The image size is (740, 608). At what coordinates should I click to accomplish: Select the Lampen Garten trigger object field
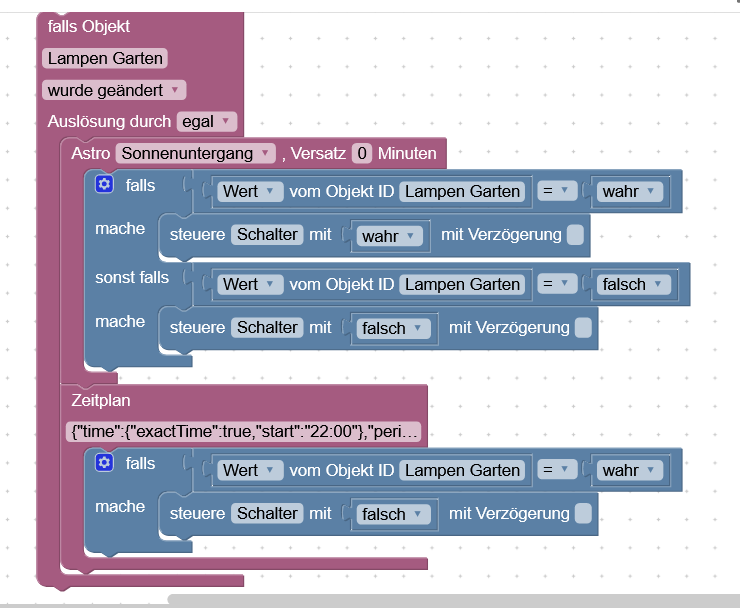(105, 58)
